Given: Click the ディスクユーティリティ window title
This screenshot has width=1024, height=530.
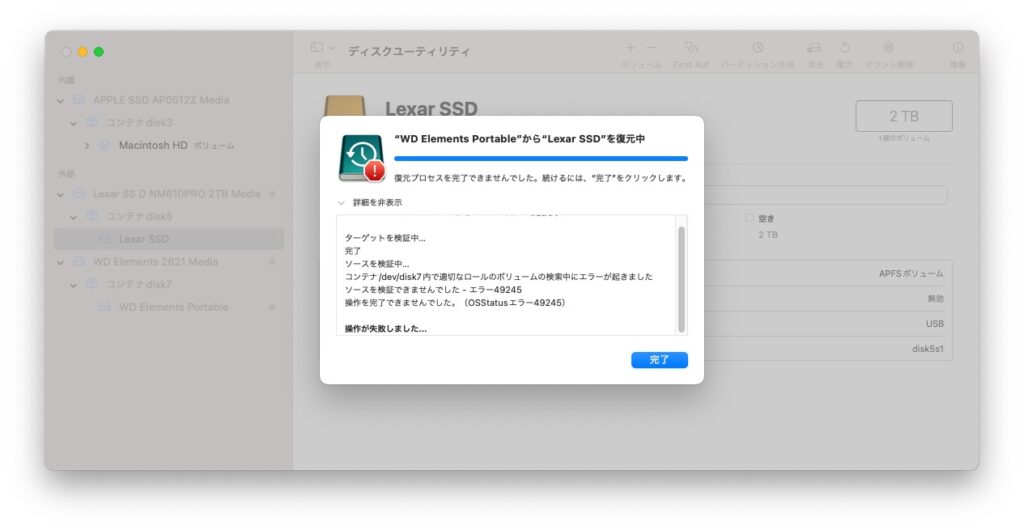Looking at the screenshot, I should point(409,51).
